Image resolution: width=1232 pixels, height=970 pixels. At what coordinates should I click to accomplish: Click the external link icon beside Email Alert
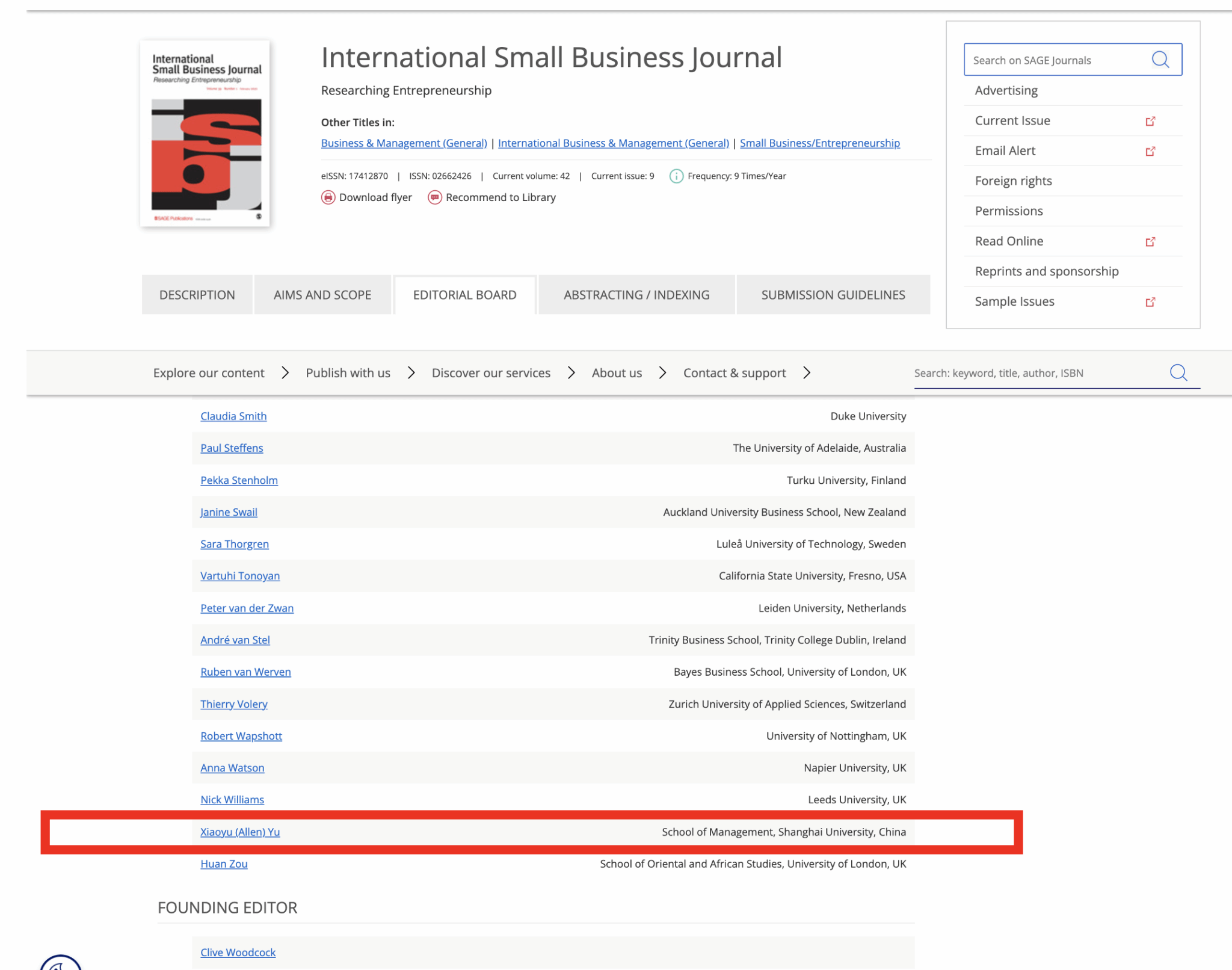click(1150, 151)
